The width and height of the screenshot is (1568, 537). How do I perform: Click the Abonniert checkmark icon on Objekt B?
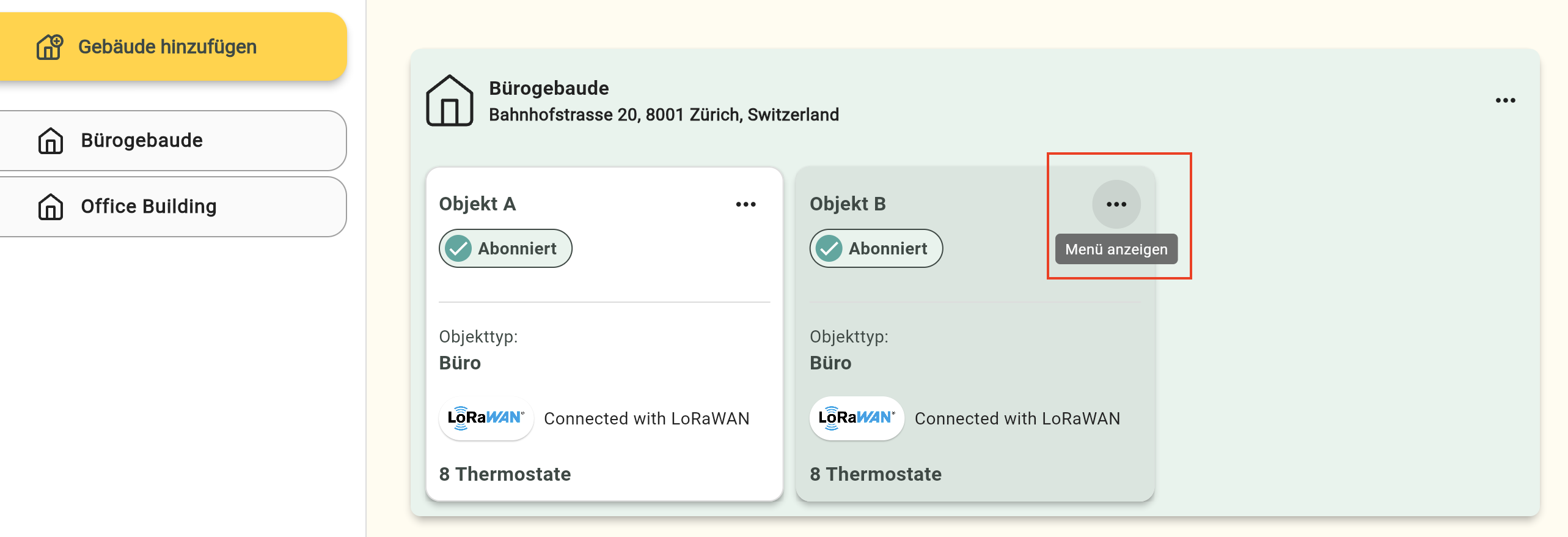(x=829, y=249)
